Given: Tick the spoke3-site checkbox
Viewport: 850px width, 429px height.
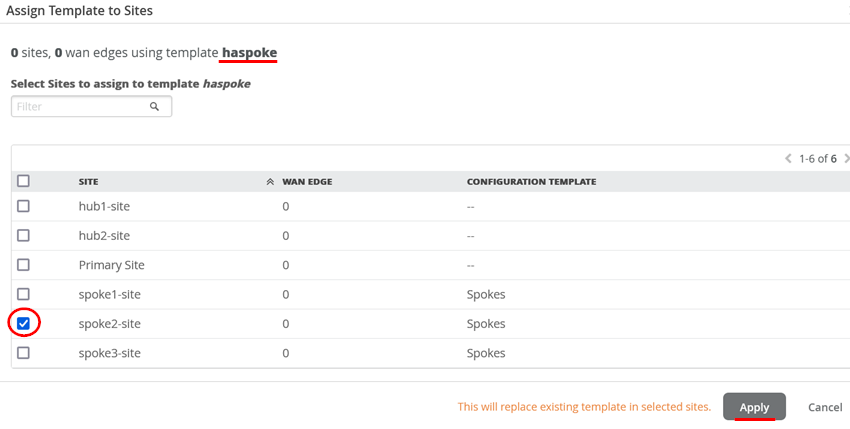Looking at the screenshot, I should pyautogui.click(x=23, y=353).
